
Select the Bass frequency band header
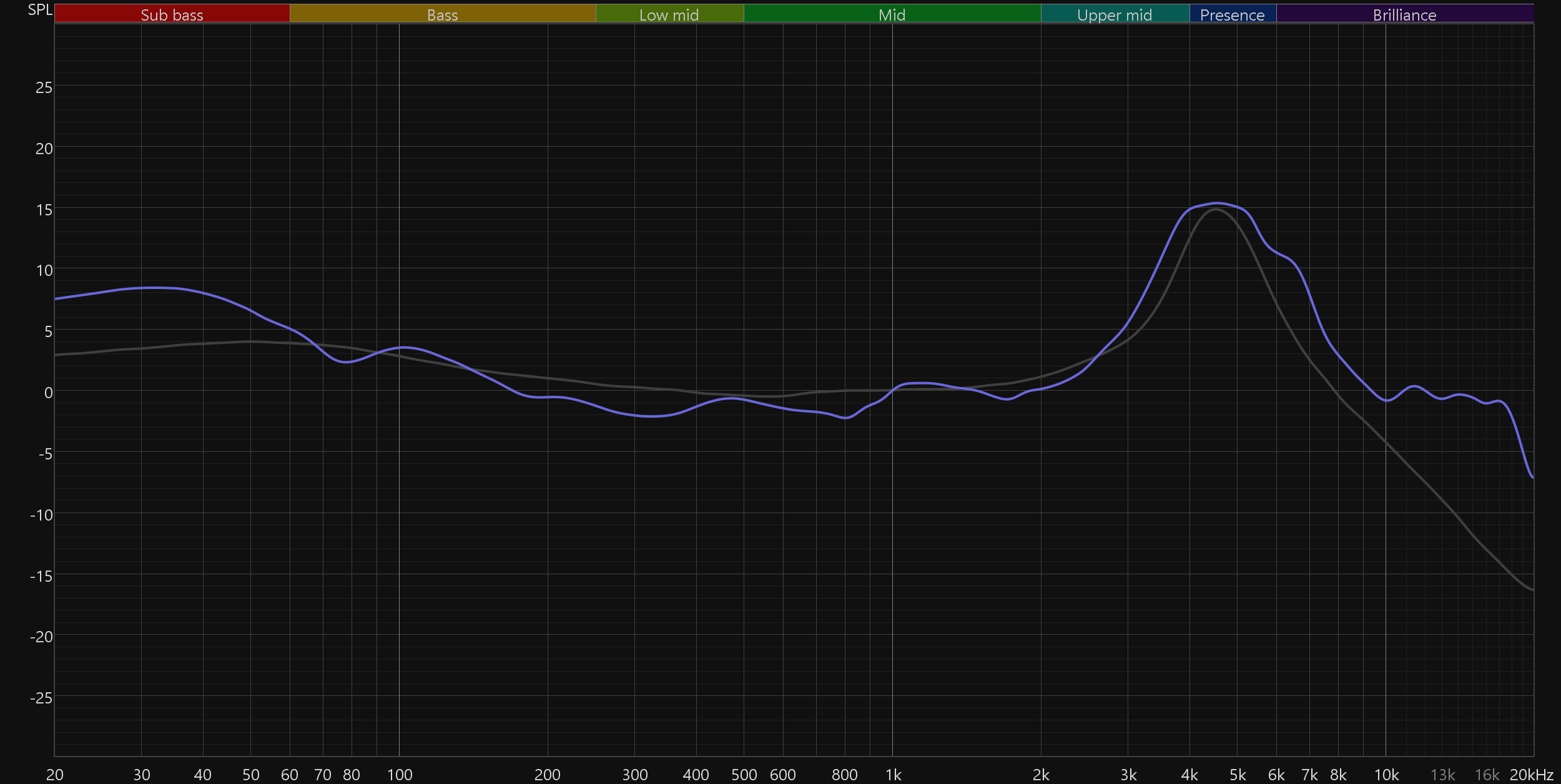(x=442, y=14)
